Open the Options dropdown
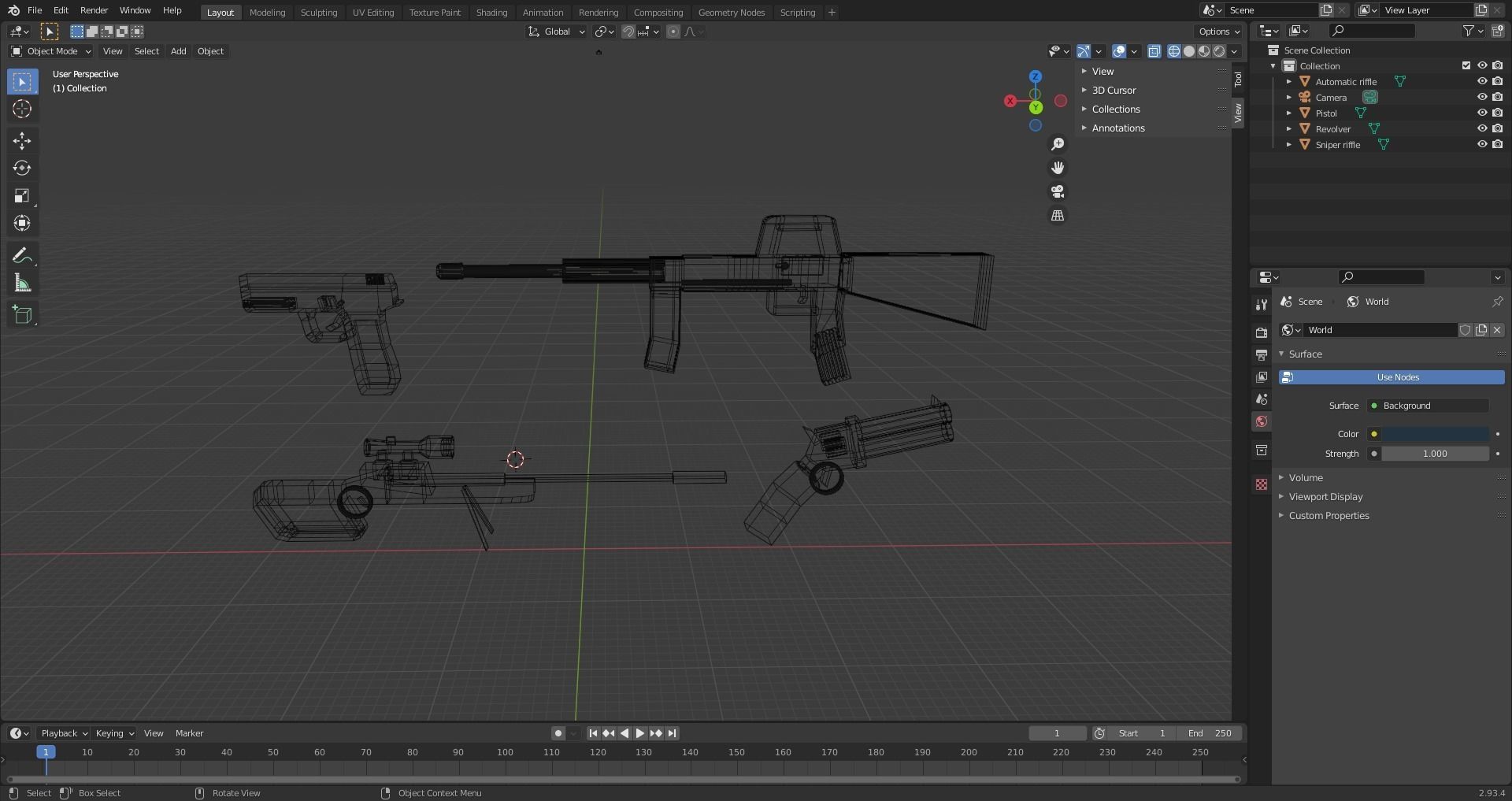The height and width of the screenshot is (801, 1512). coord(1219,32)
